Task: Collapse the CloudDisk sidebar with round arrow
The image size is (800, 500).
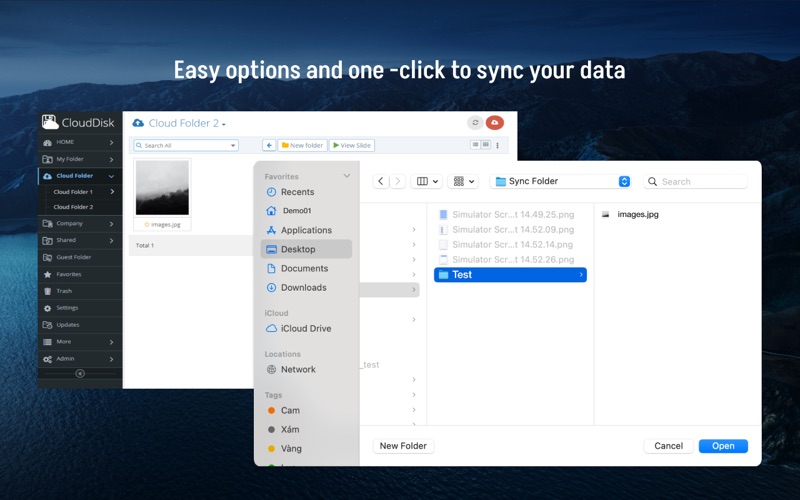Action: tap(80, 373)
